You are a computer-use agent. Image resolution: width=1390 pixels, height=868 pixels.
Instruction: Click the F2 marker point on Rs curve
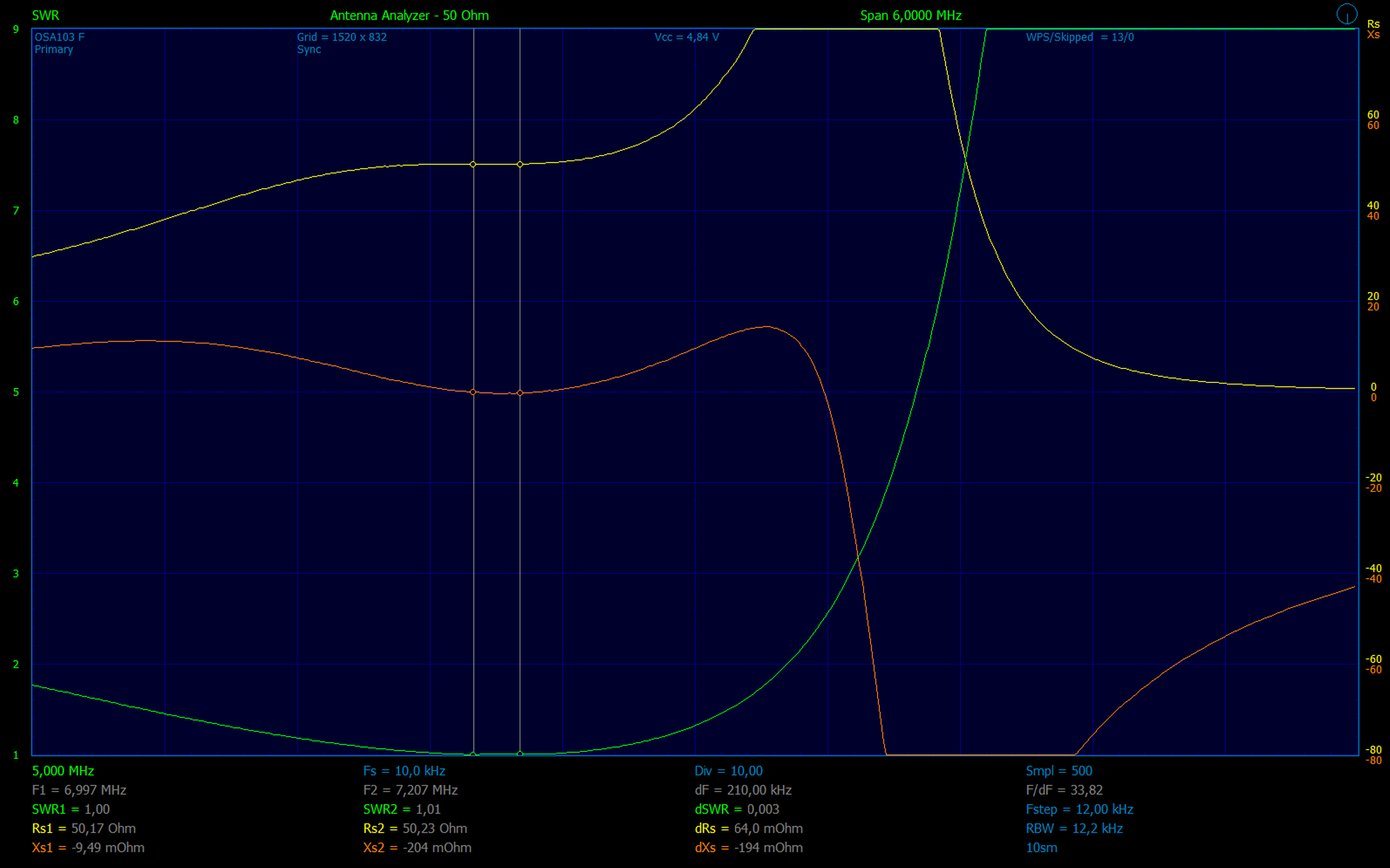click(x=520, y=164)
